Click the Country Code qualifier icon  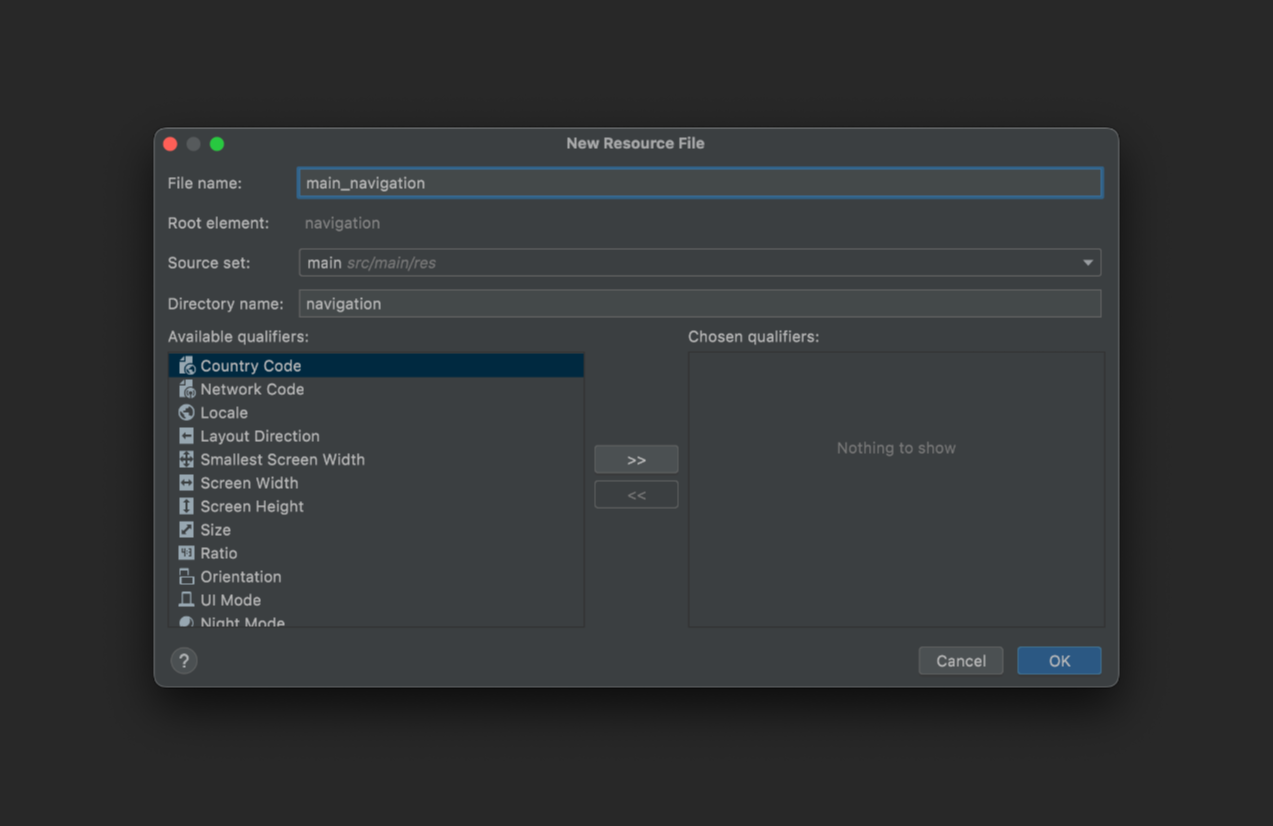(186, 366)
